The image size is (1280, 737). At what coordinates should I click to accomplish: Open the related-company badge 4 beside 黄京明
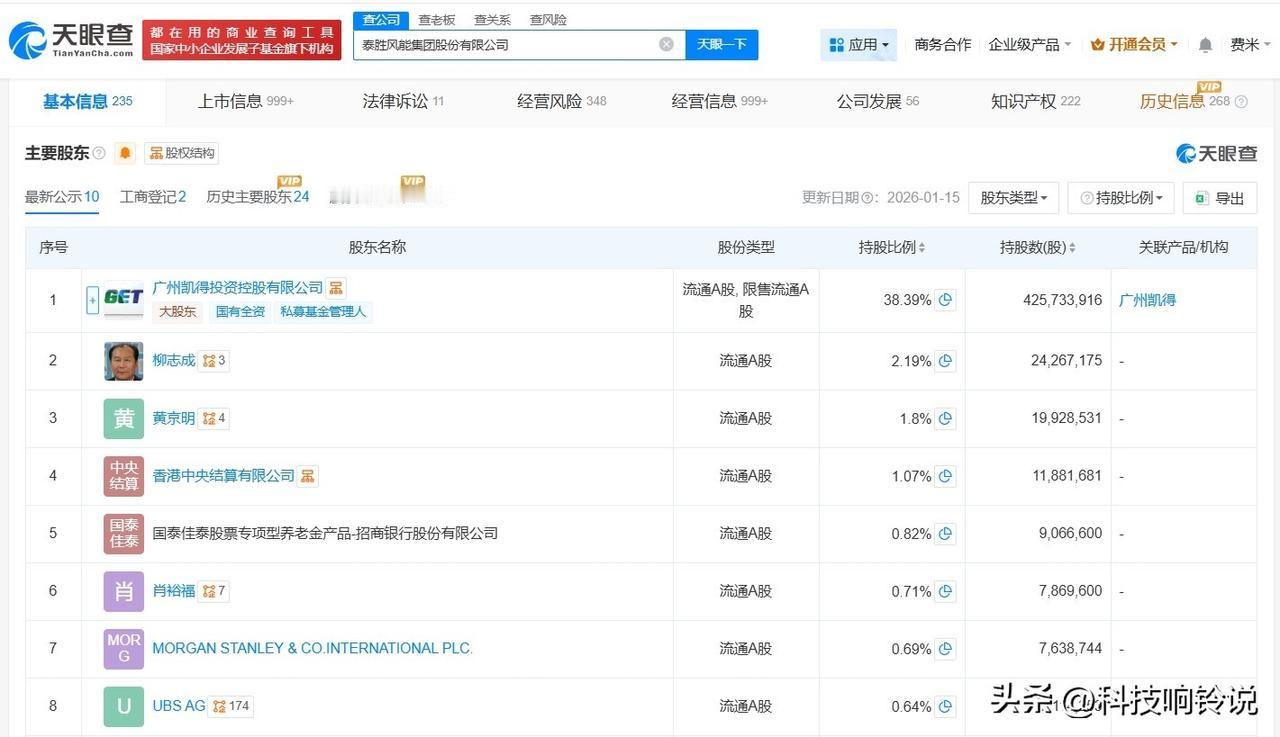[x=214, y=419]
